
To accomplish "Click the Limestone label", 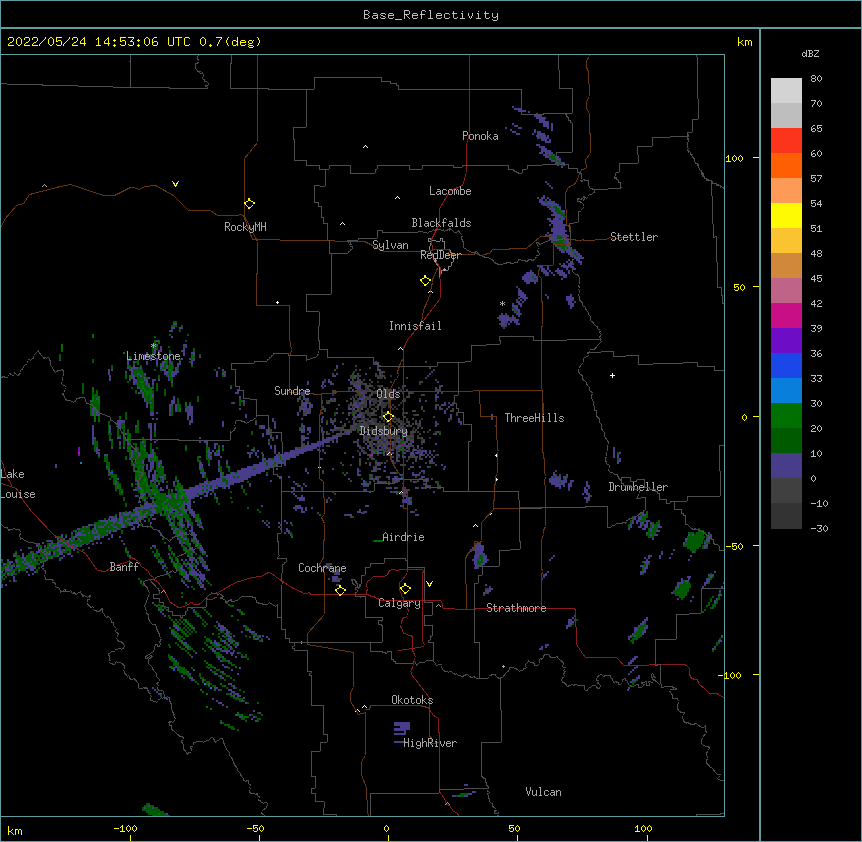I will (153, 356).
